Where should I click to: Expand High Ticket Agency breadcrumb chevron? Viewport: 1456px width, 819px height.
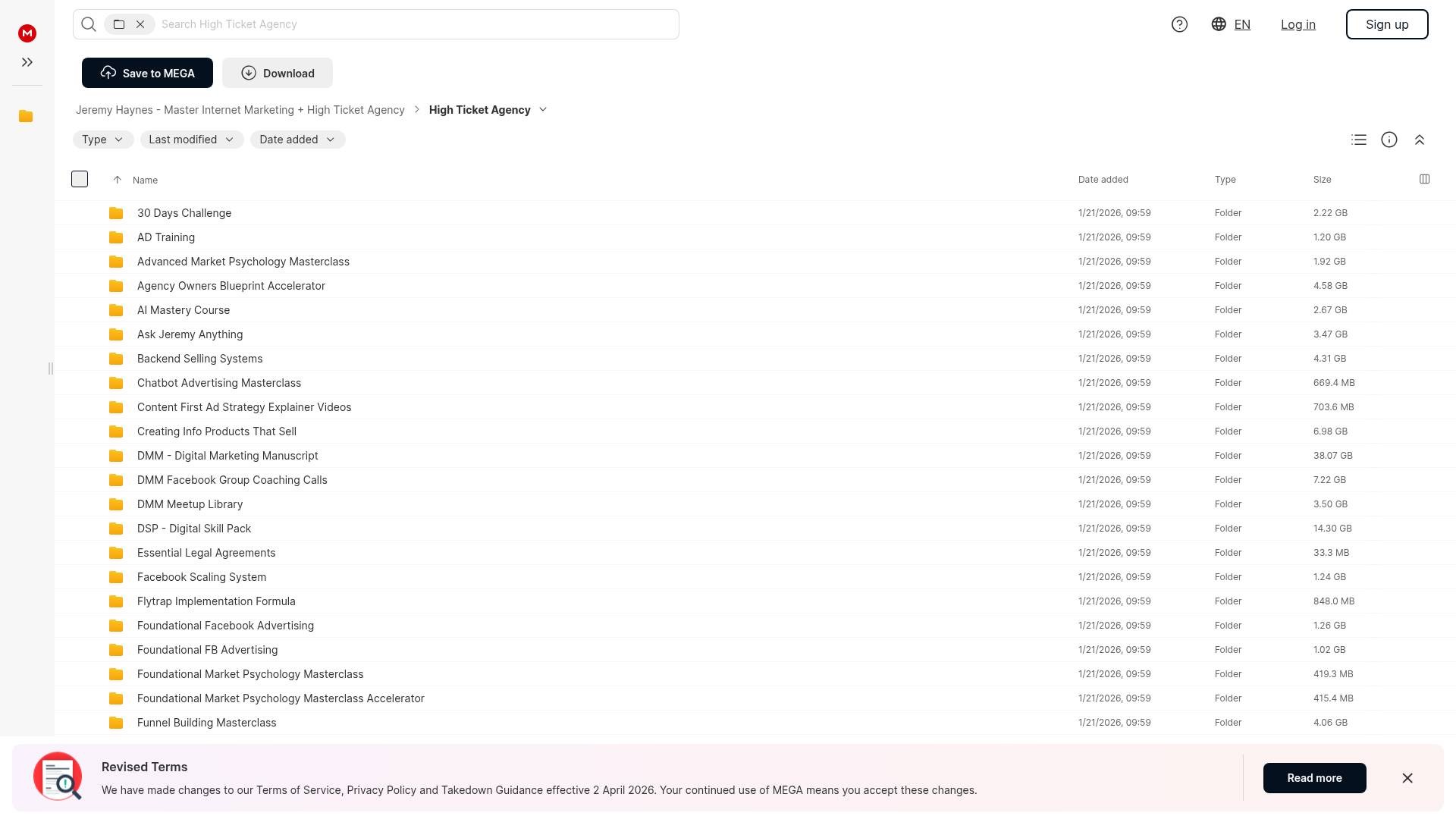point(543,110)
